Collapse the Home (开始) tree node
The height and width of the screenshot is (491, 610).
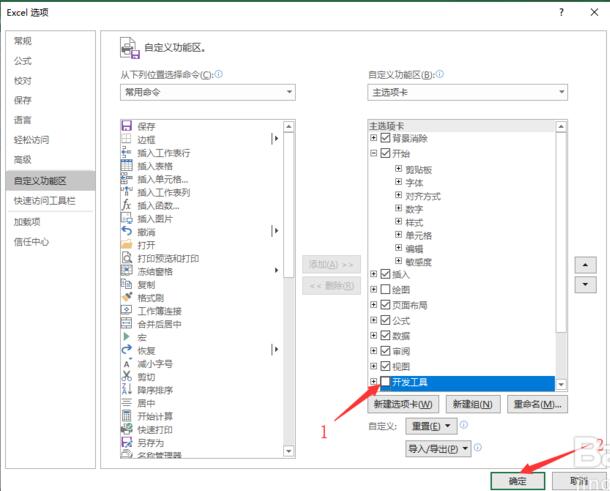(373, 153)
